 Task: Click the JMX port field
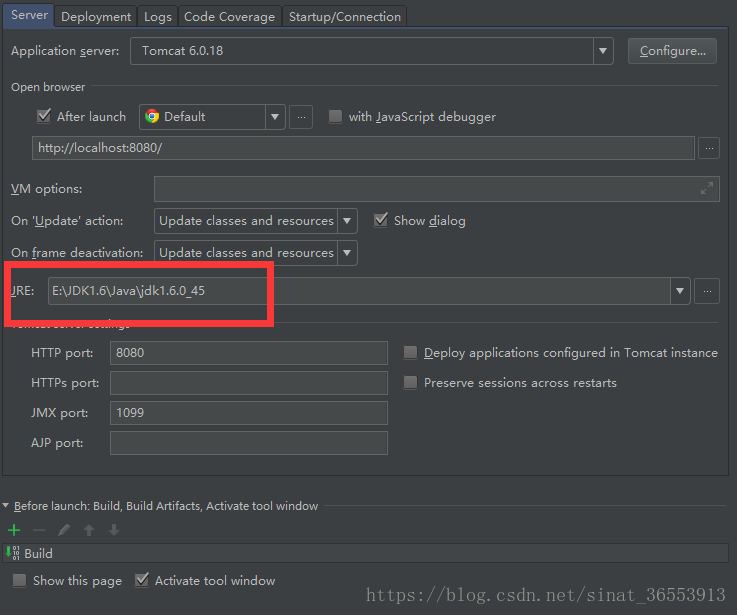(x=249, y=413)
